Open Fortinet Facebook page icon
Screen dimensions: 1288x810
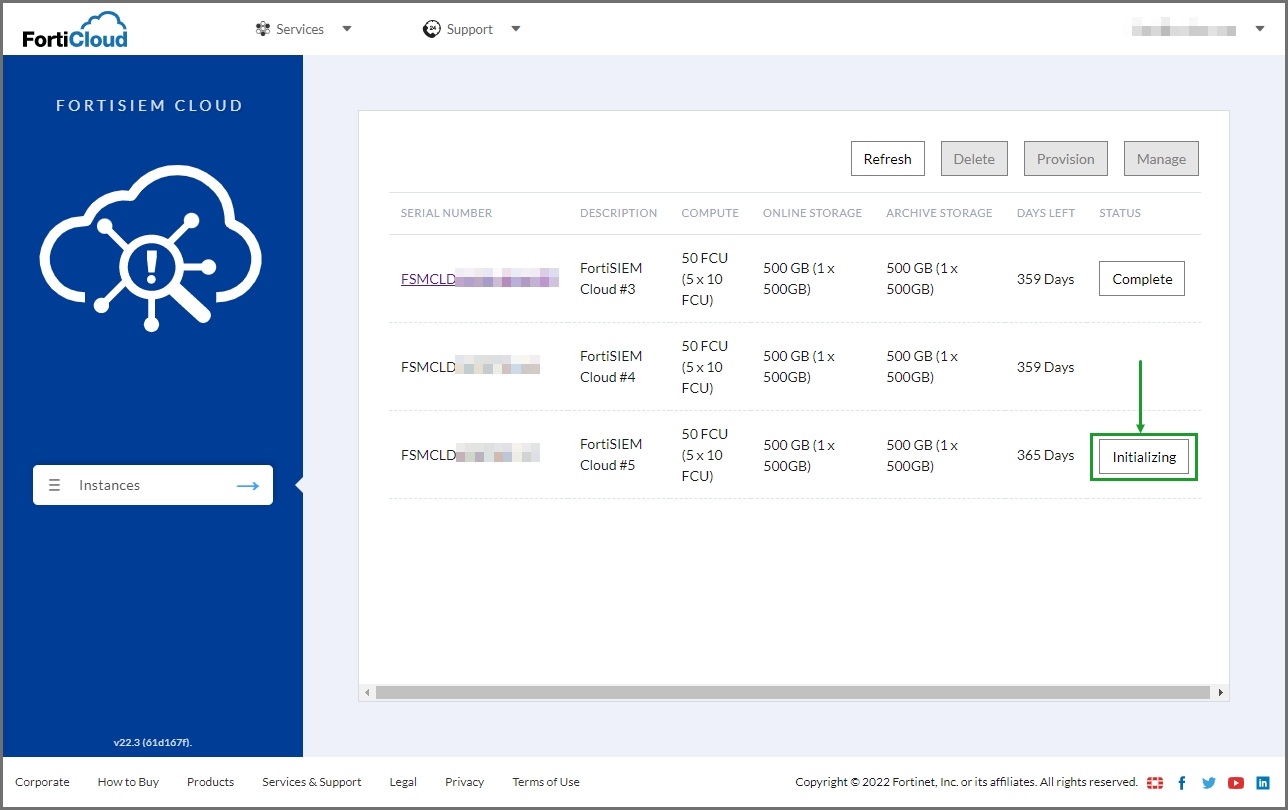pyautogui.click(x=1182, y=783)
